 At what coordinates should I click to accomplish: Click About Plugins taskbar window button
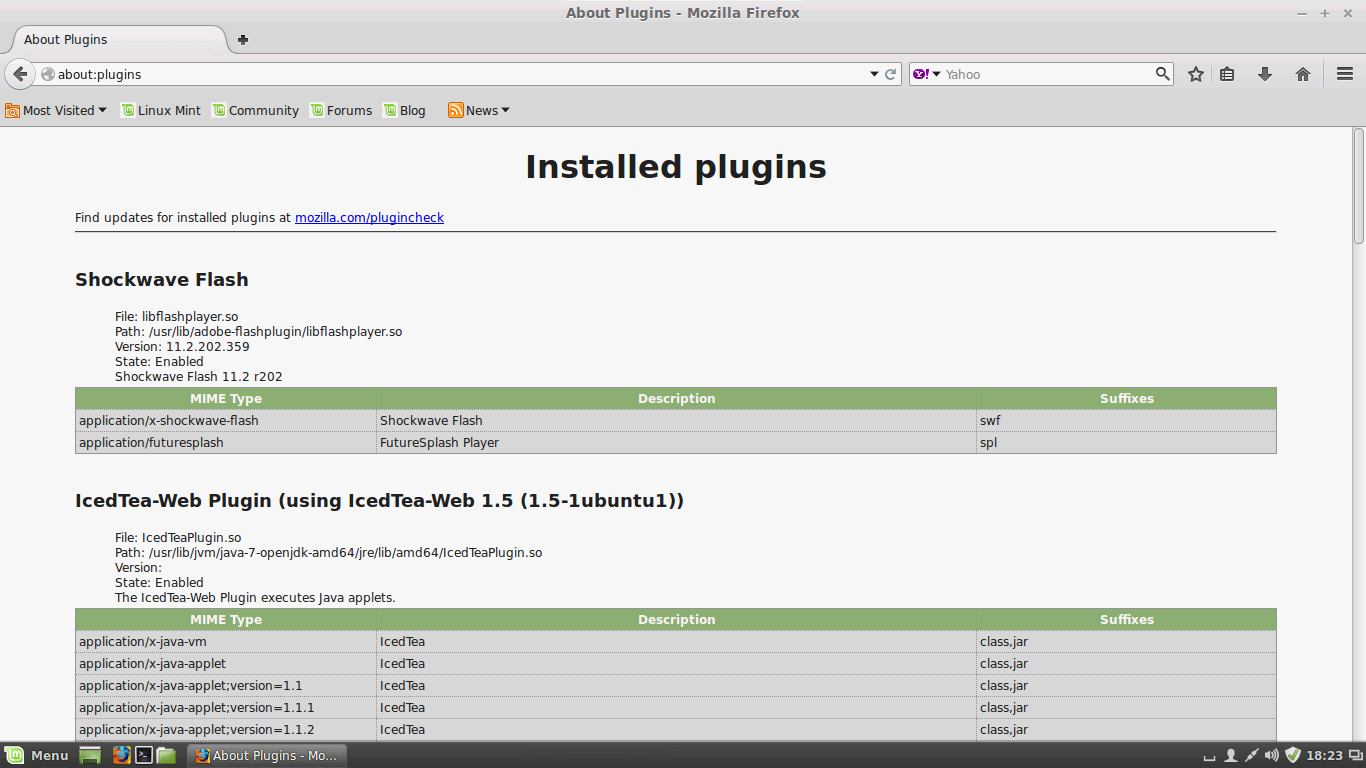pyautogui.click(x=266, y=755)
